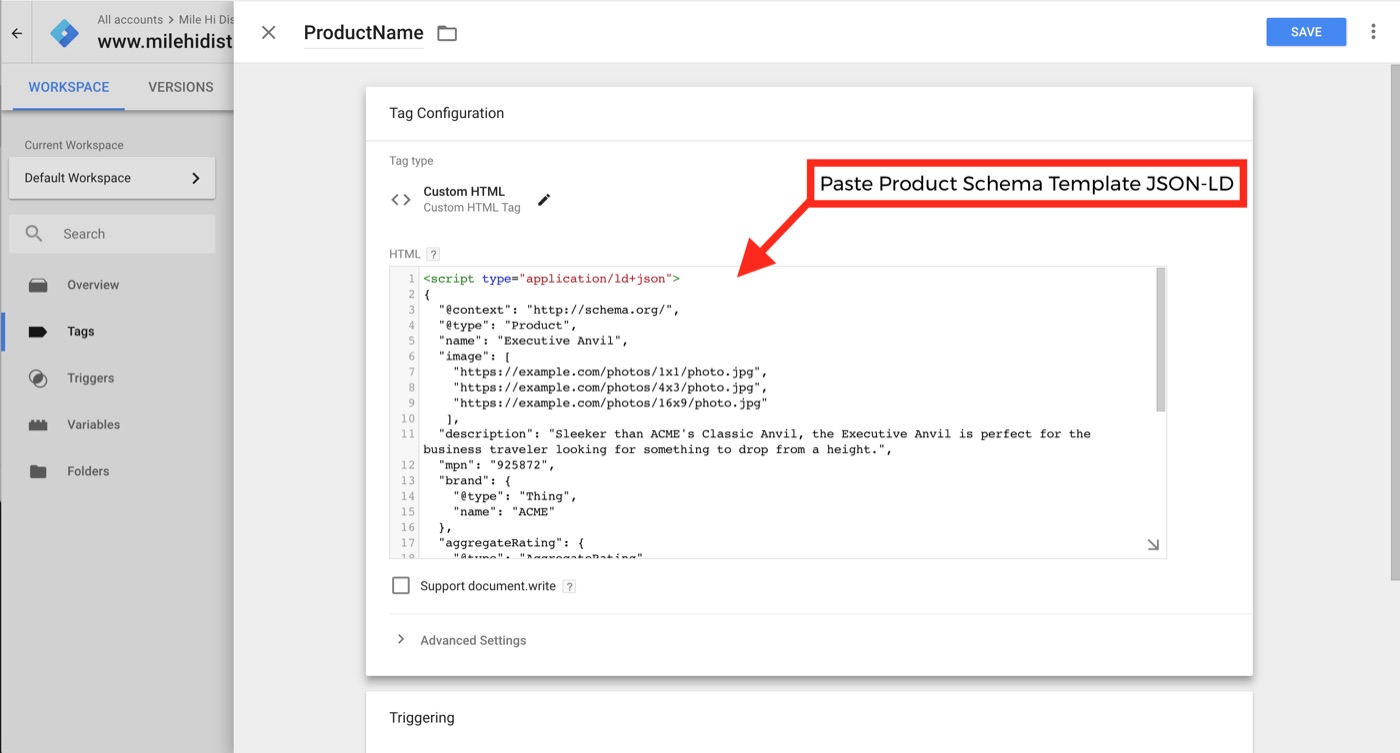Image resolution: width=1400 pixels, height=753 pixels.
Task: Open the Default Workspace selector
Action: click(112, 178)
